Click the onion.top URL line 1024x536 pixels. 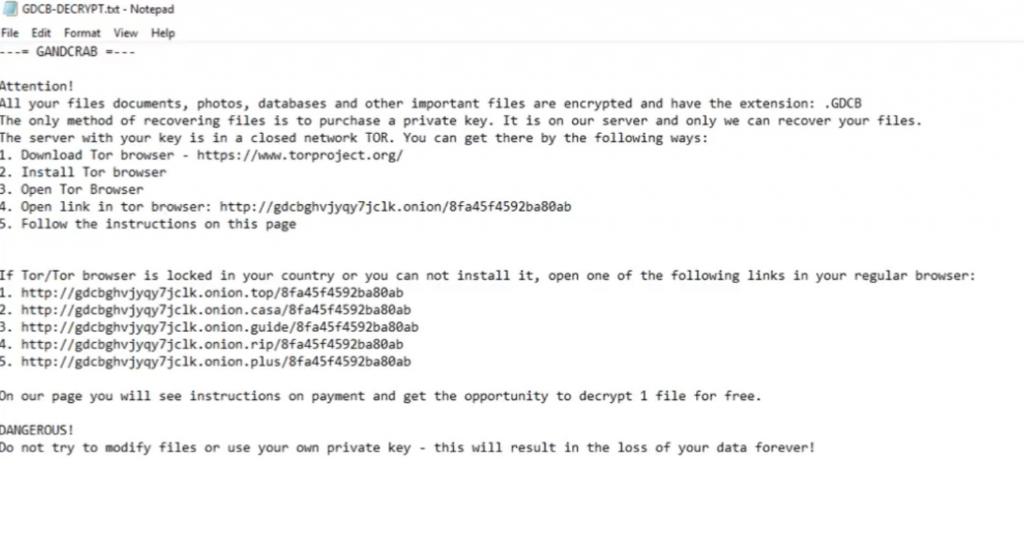pyautogui.click(x=212, y=293)
